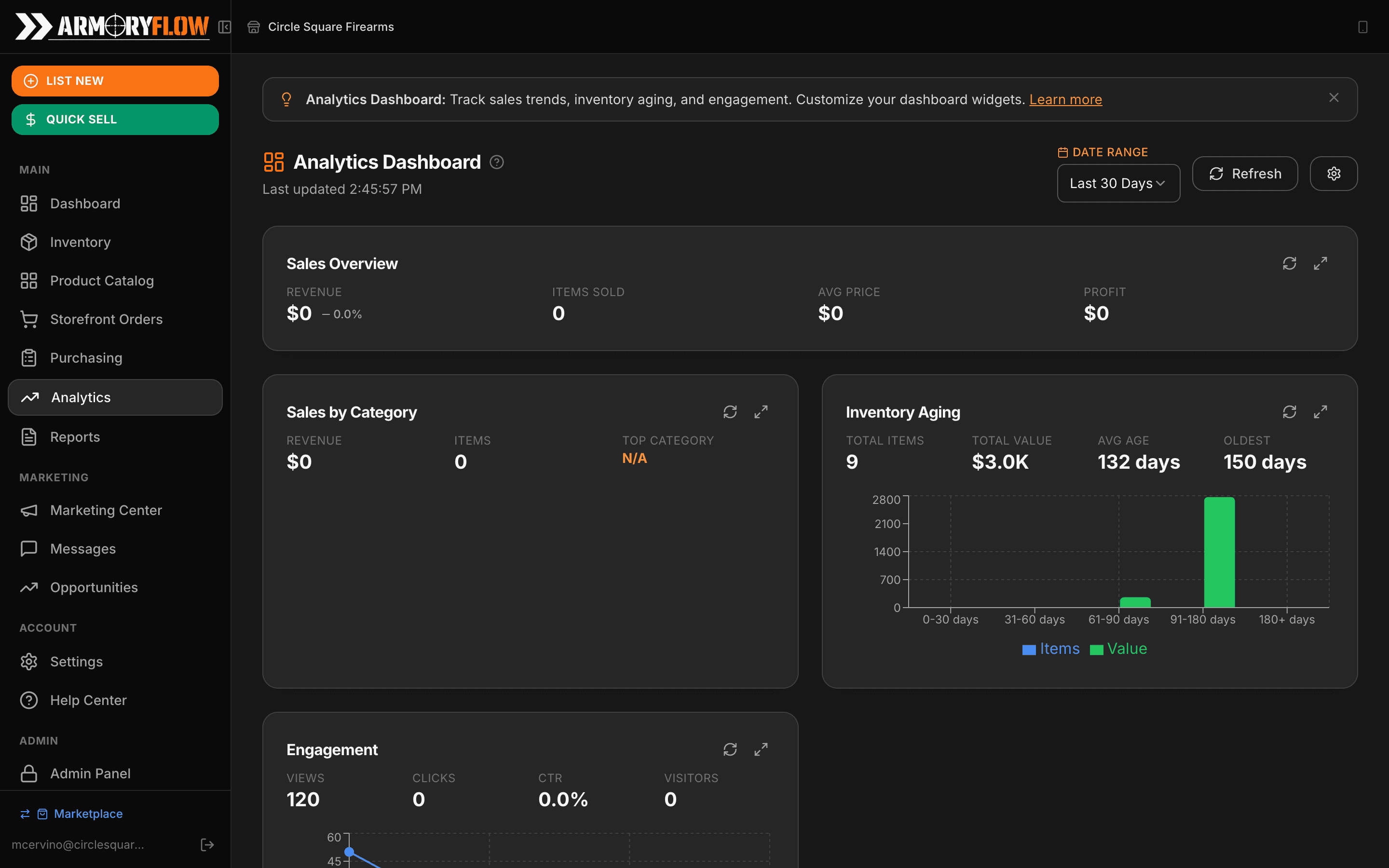Expand the Inventory Aging widget fullscreen

click(x=1320, y=412)
